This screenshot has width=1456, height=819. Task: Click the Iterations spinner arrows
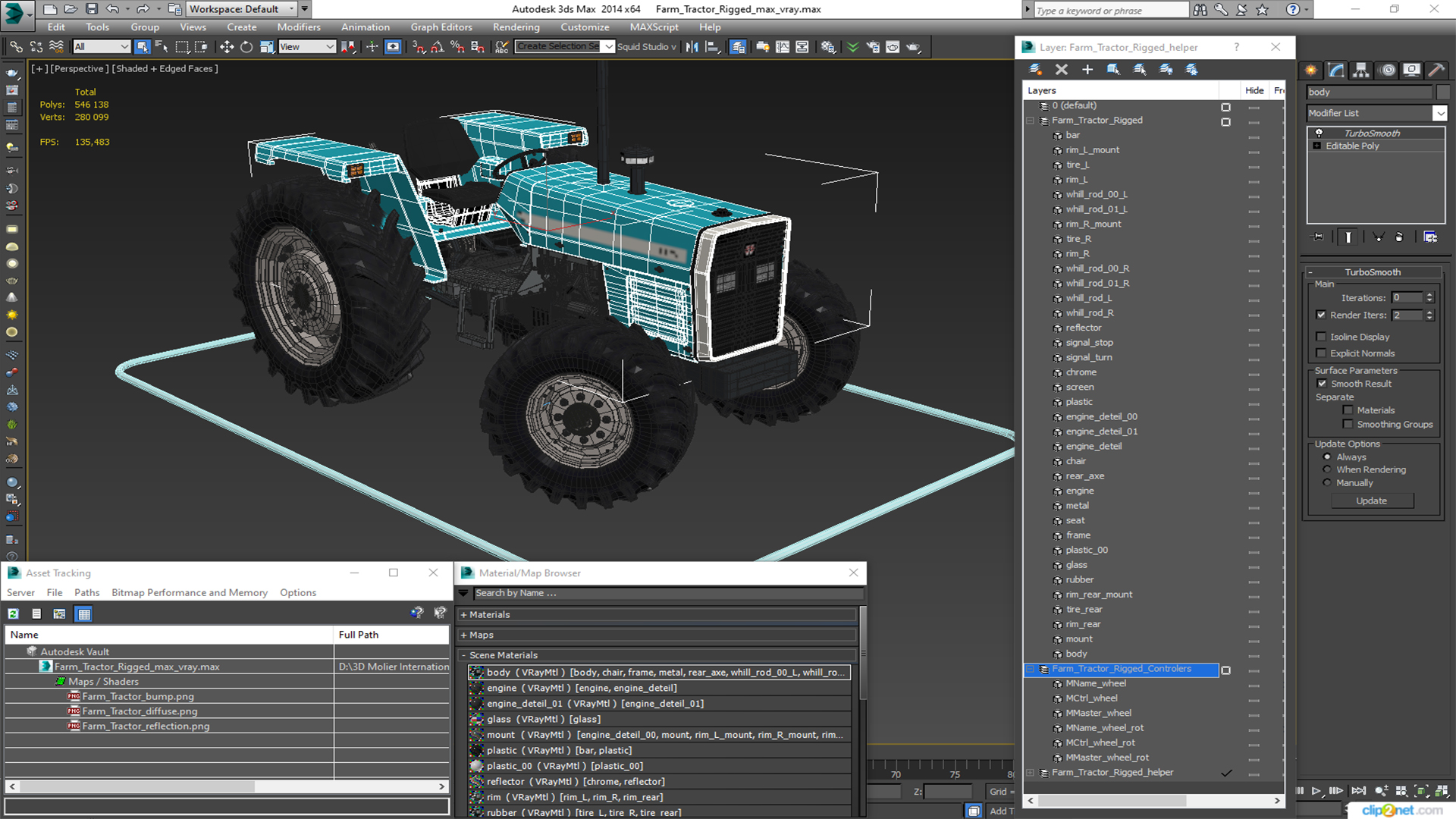pos(1429,297)
